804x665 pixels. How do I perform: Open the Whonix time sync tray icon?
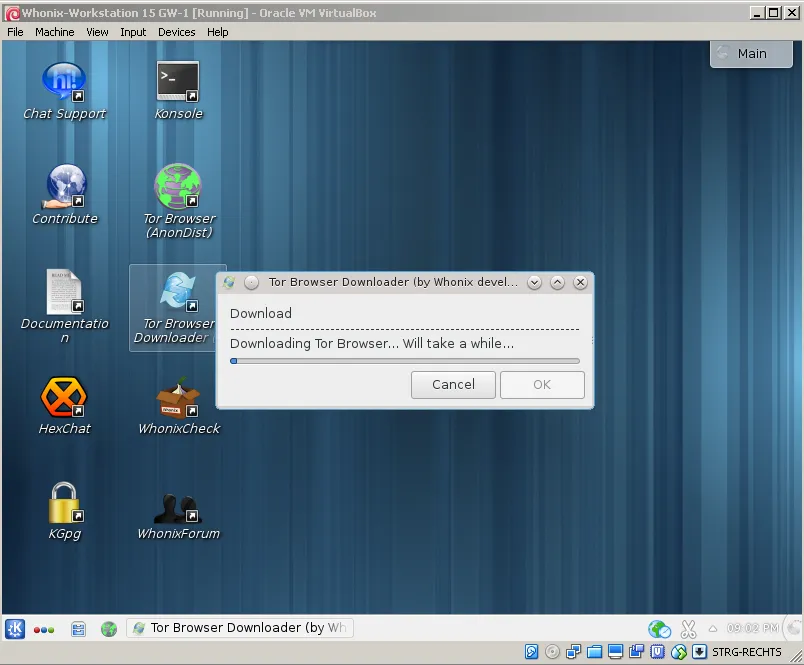click(659, 629)
